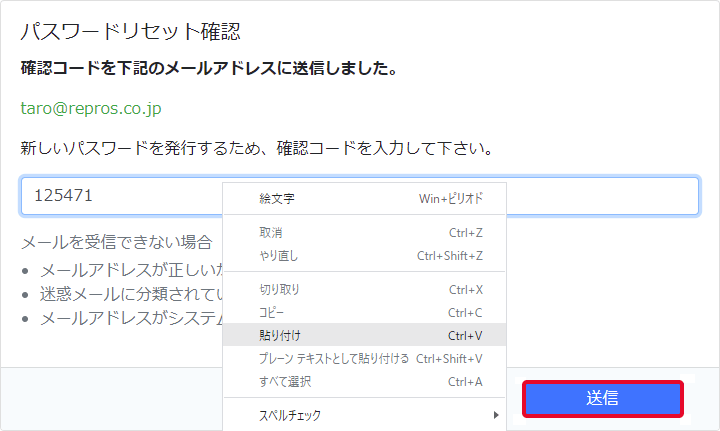Viewport: 720px width, 431px height.
Task: Click the taro@repros.co.jp email address
Action: (91, 107)
